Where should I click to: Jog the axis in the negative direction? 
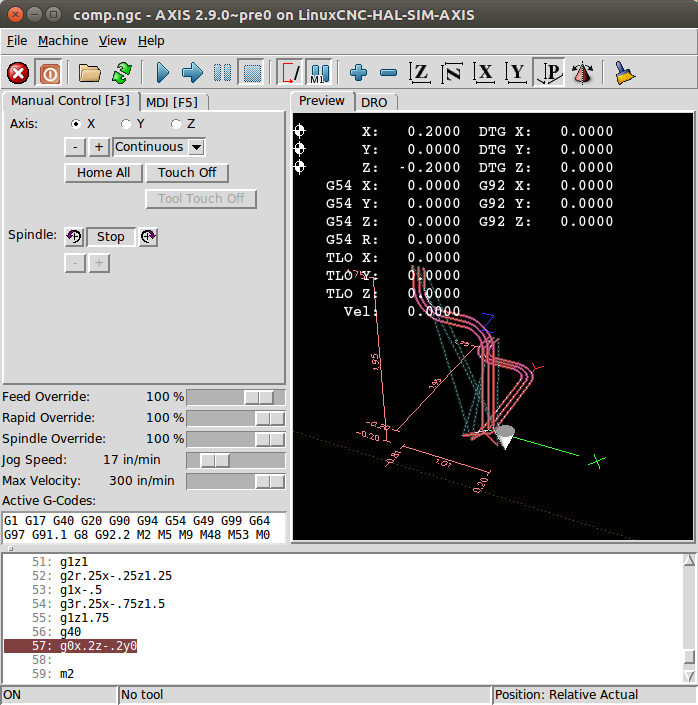75,147
